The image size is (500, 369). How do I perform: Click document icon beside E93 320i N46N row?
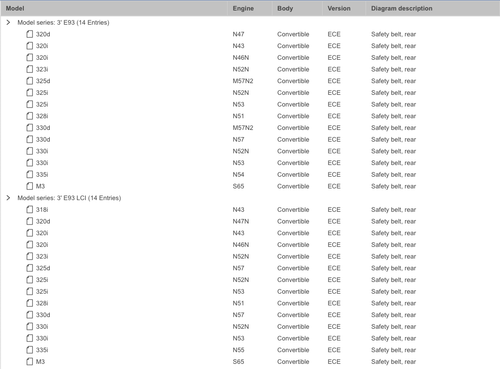(x=30, y=57)
